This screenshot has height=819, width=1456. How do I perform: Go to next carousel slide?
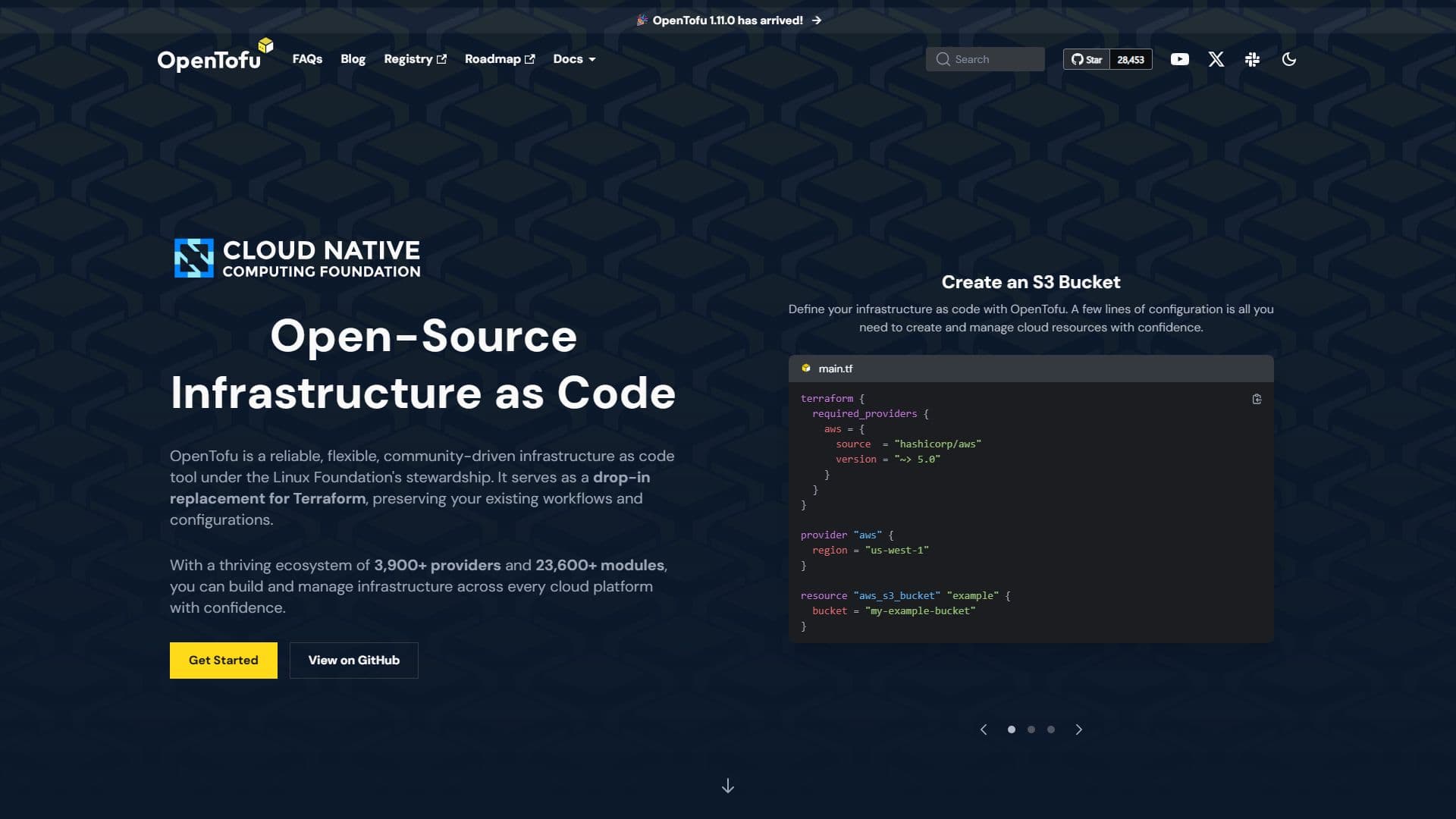click(x=1079, y=730)
